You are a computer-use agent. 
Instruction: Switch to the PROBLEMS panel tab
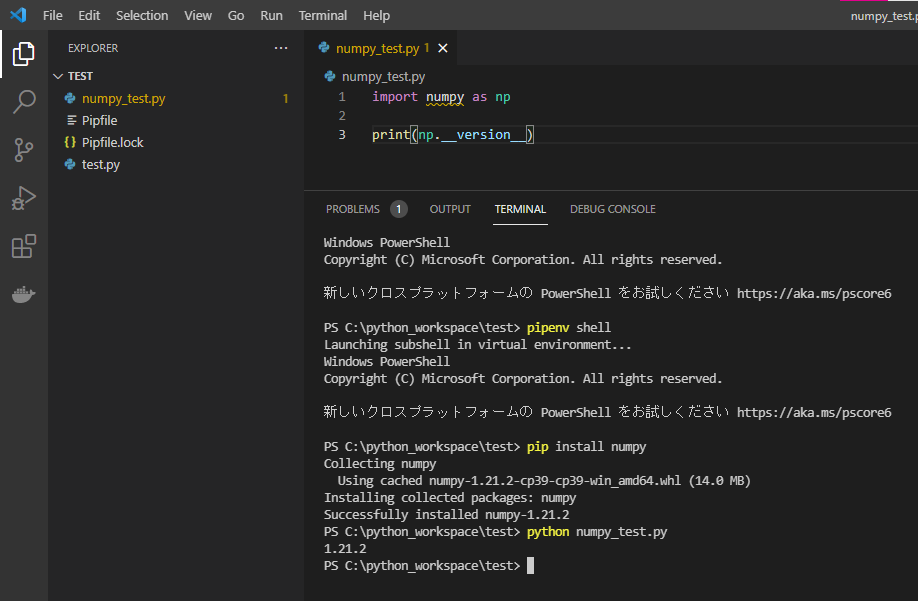353,209
